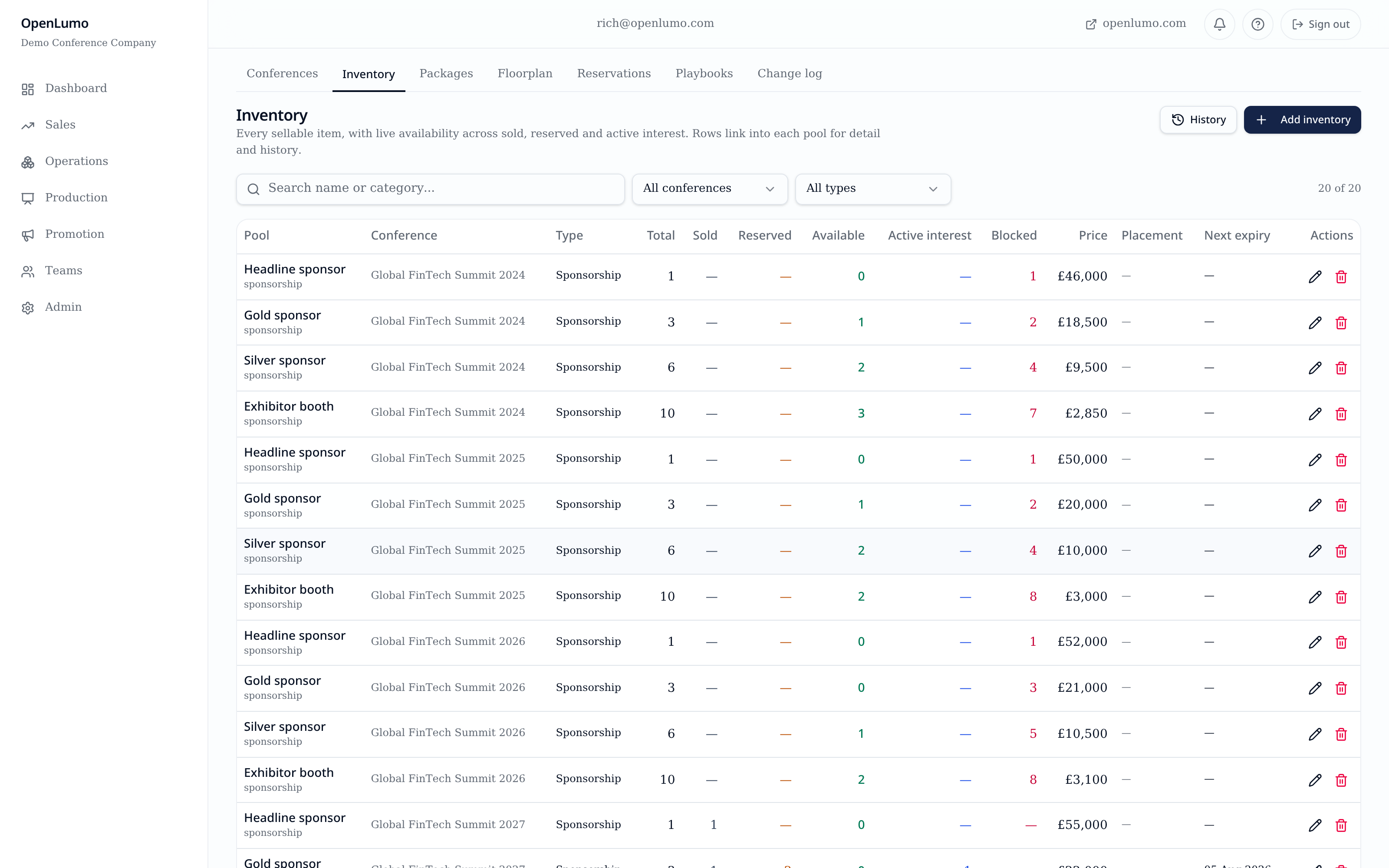The width and height of the screenshot is (1389, 868).
Task: Delete Silver sponsor £10,000 row
Action: pyautogui.click(x=1341, y=551)
